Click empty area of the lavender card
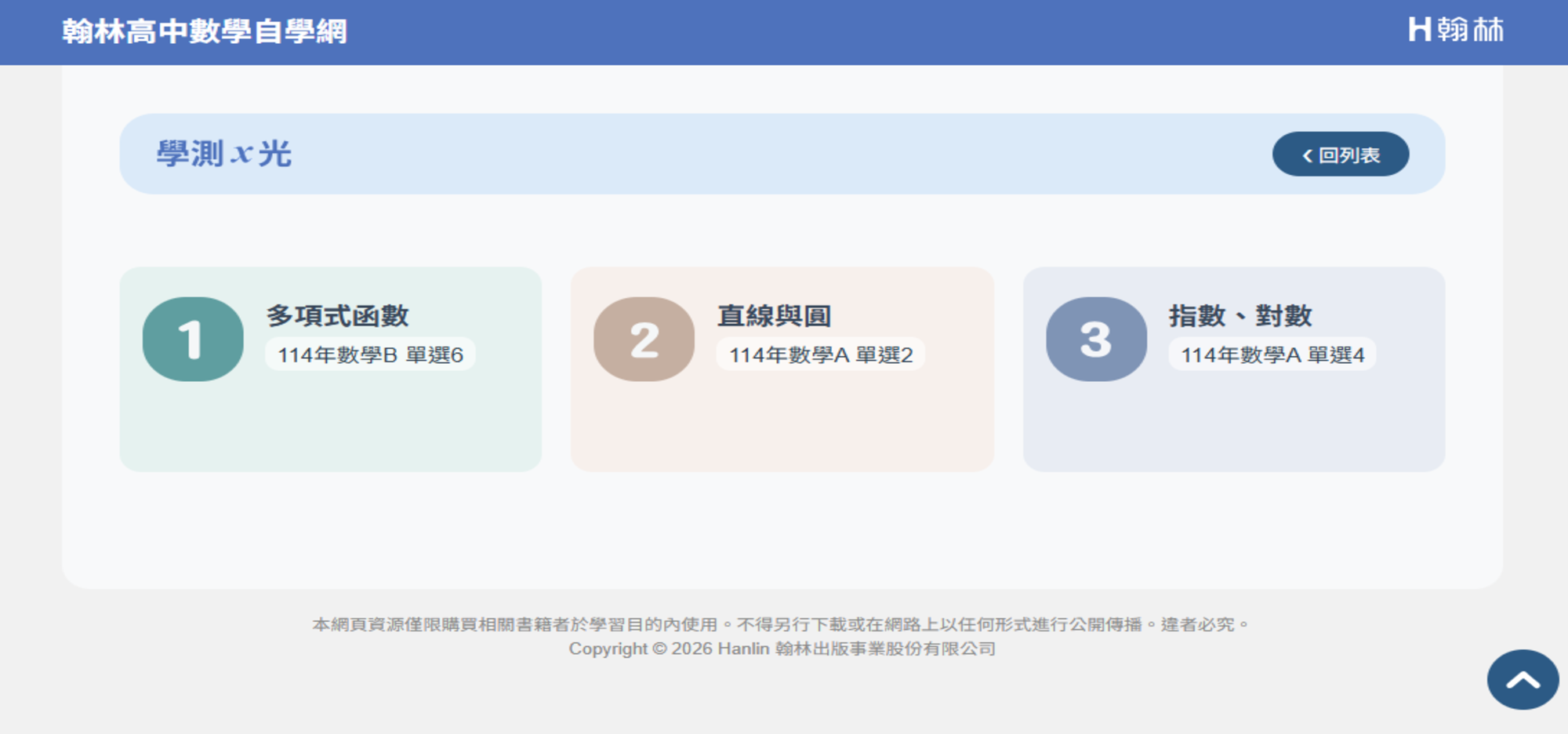Viewport: 1568px width, 734px height. (x=1233, y=427)
